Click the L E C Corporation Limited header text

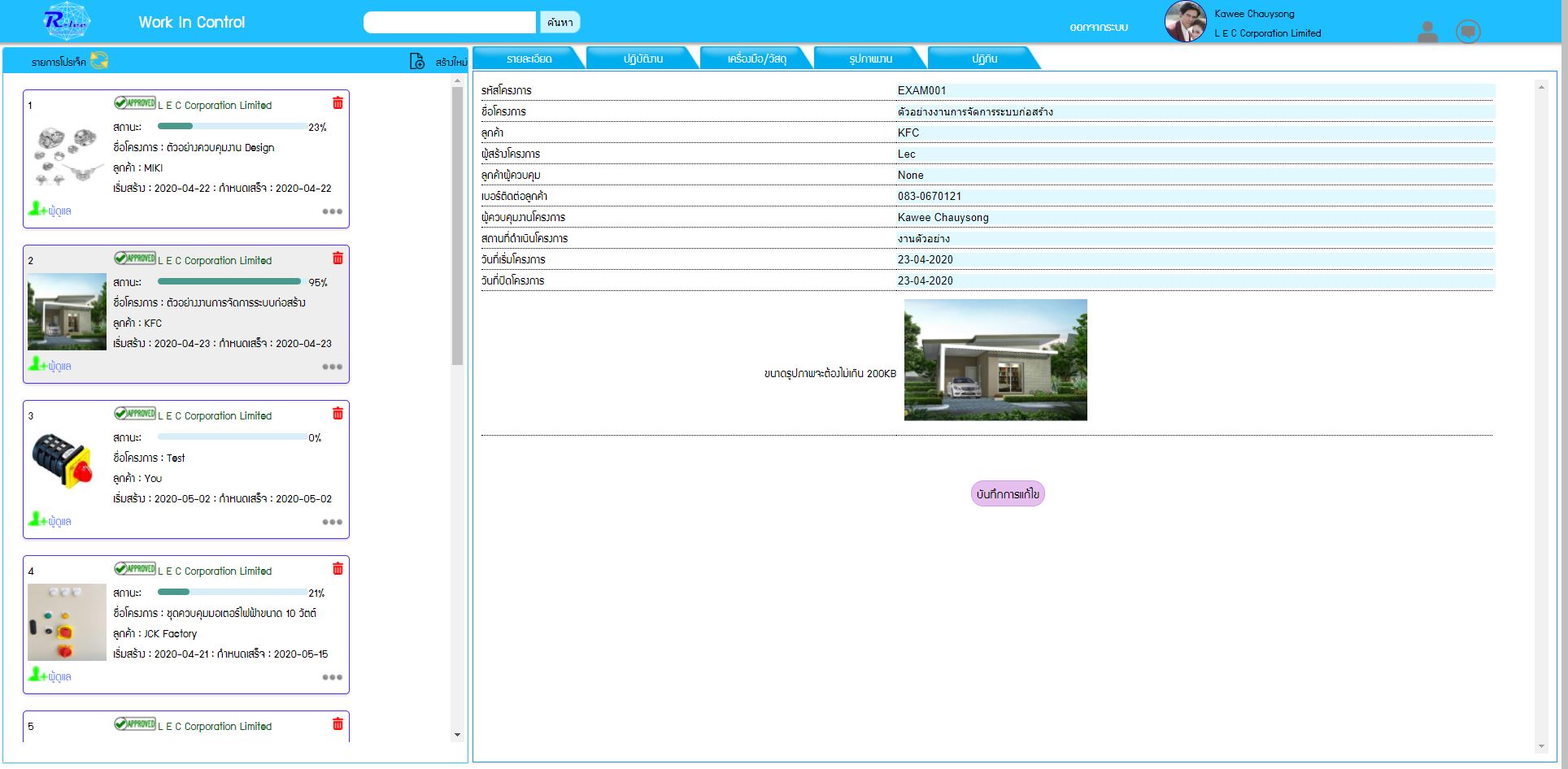(x=1267, y=33)
